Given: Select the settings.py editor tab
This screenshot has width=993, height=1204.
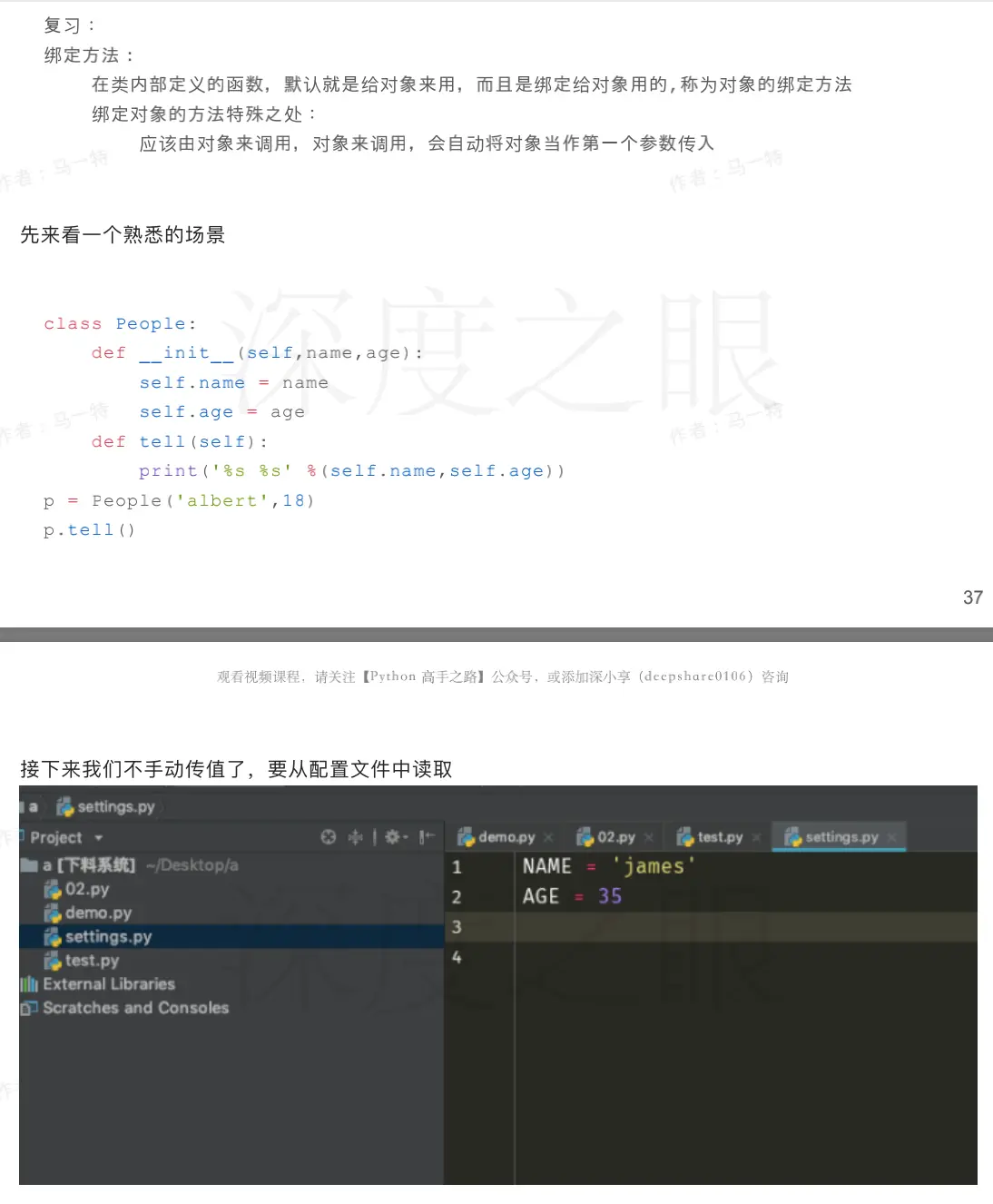Looking at the screenshot, I should (840, 837).
